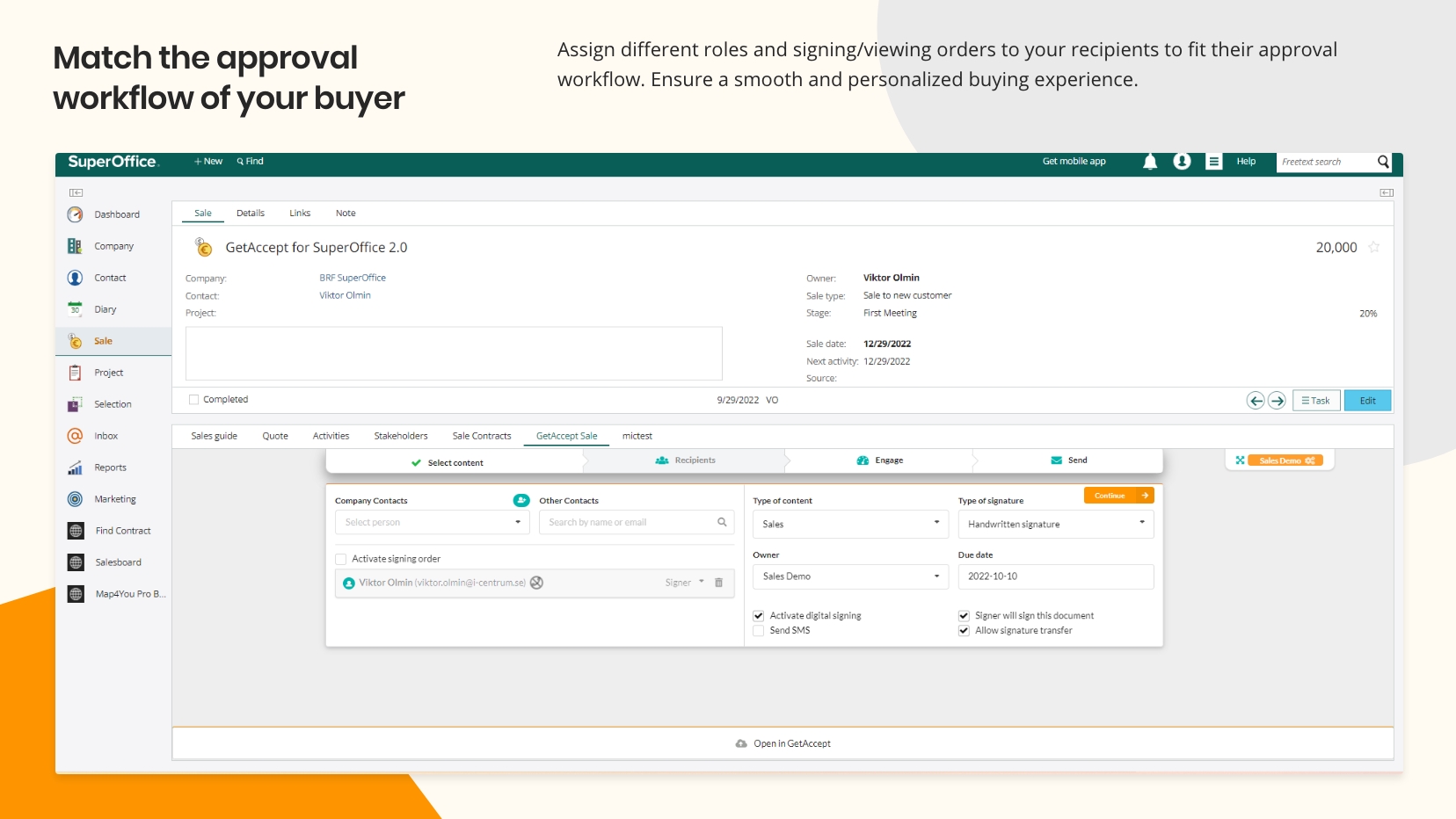This screenshot has width=1456, height=819.
Task: Go to the Engage wizard step
Action: tap(879, 460)
